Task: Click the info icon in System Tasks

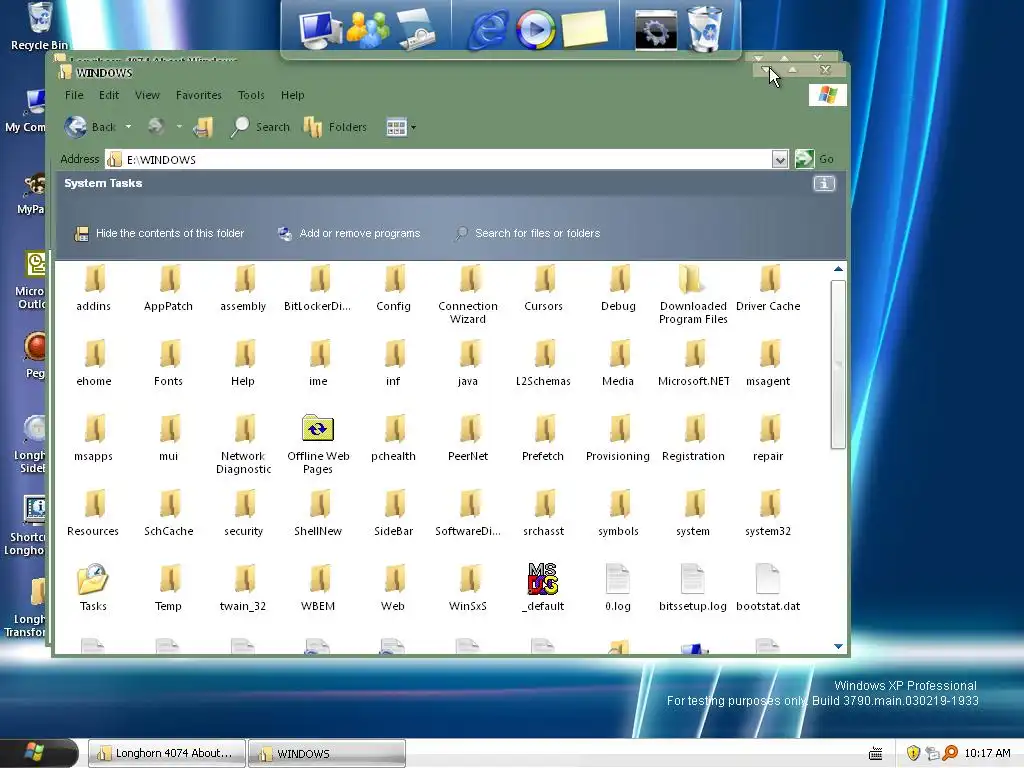Action: (x=824, y=184)
